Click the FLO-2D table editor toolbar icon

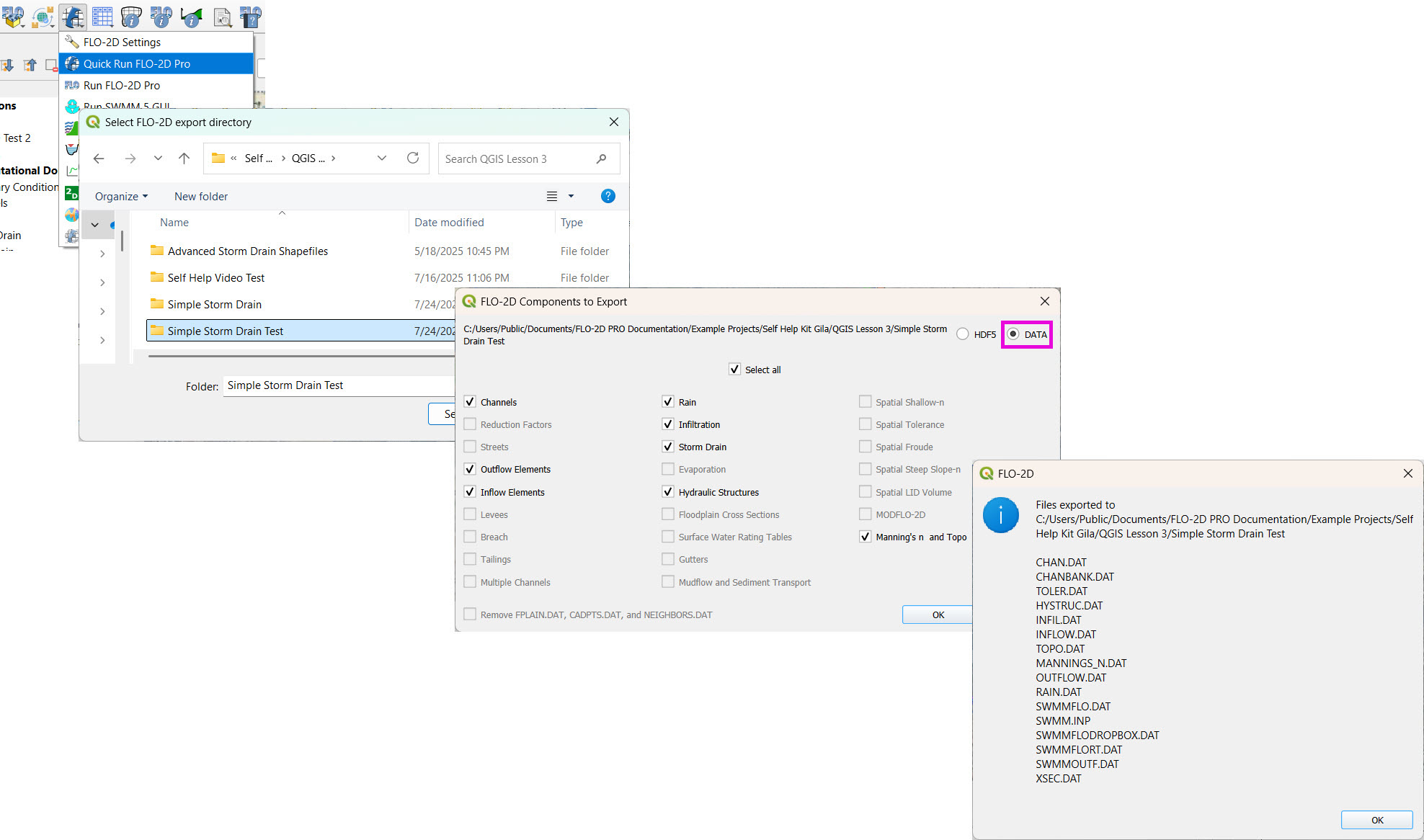pyautogui.click(x=102, y=16)
